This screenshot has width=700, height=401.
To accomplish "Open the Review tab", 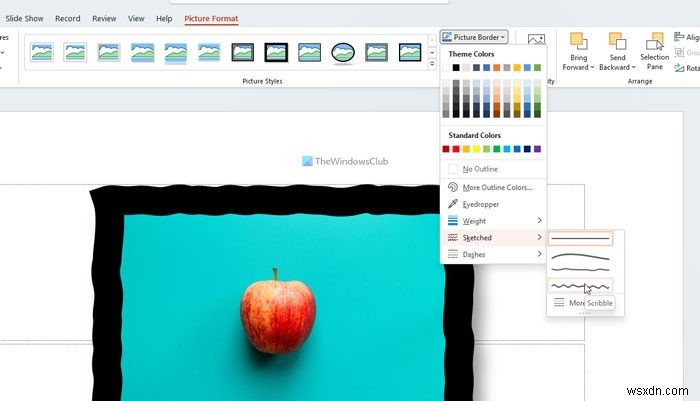I will tap(104, 18).
